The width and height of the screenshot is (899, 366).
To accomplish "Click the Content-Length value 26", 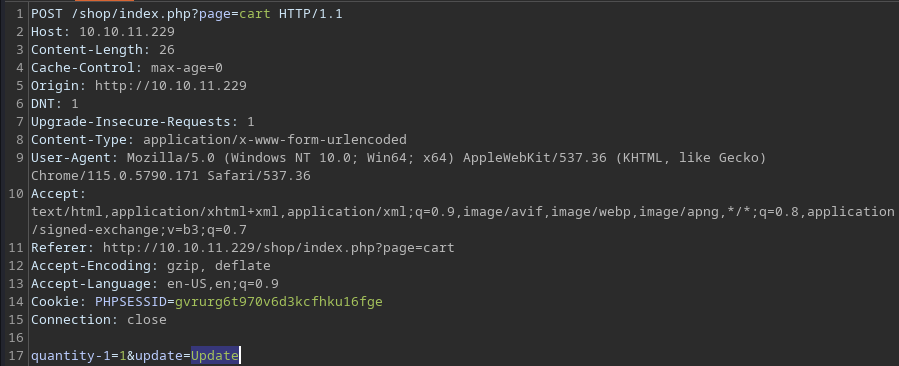I will tap(167, 50).
